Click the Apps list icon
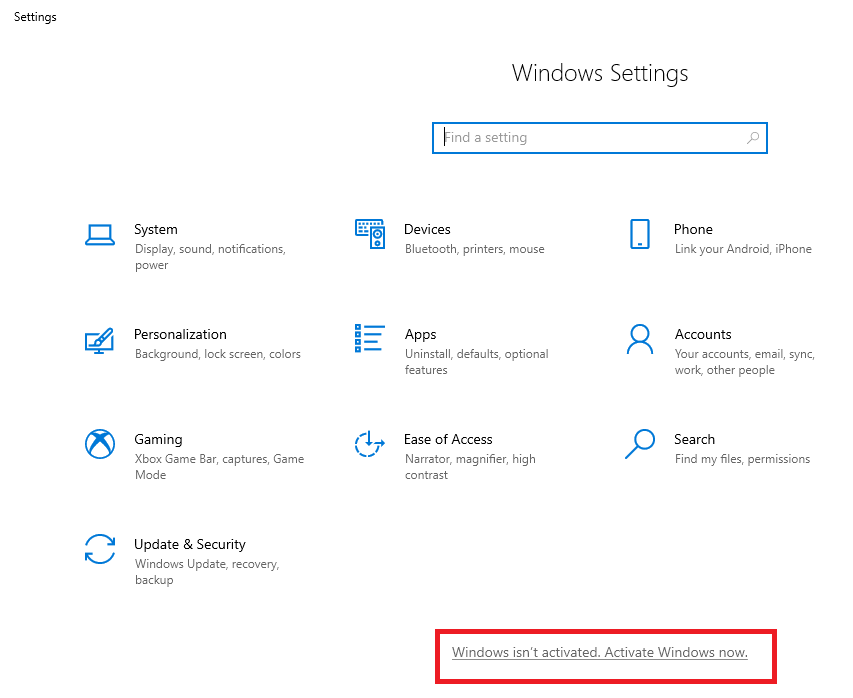Screen dimensions: 853x698 click(x=370, y=339)
